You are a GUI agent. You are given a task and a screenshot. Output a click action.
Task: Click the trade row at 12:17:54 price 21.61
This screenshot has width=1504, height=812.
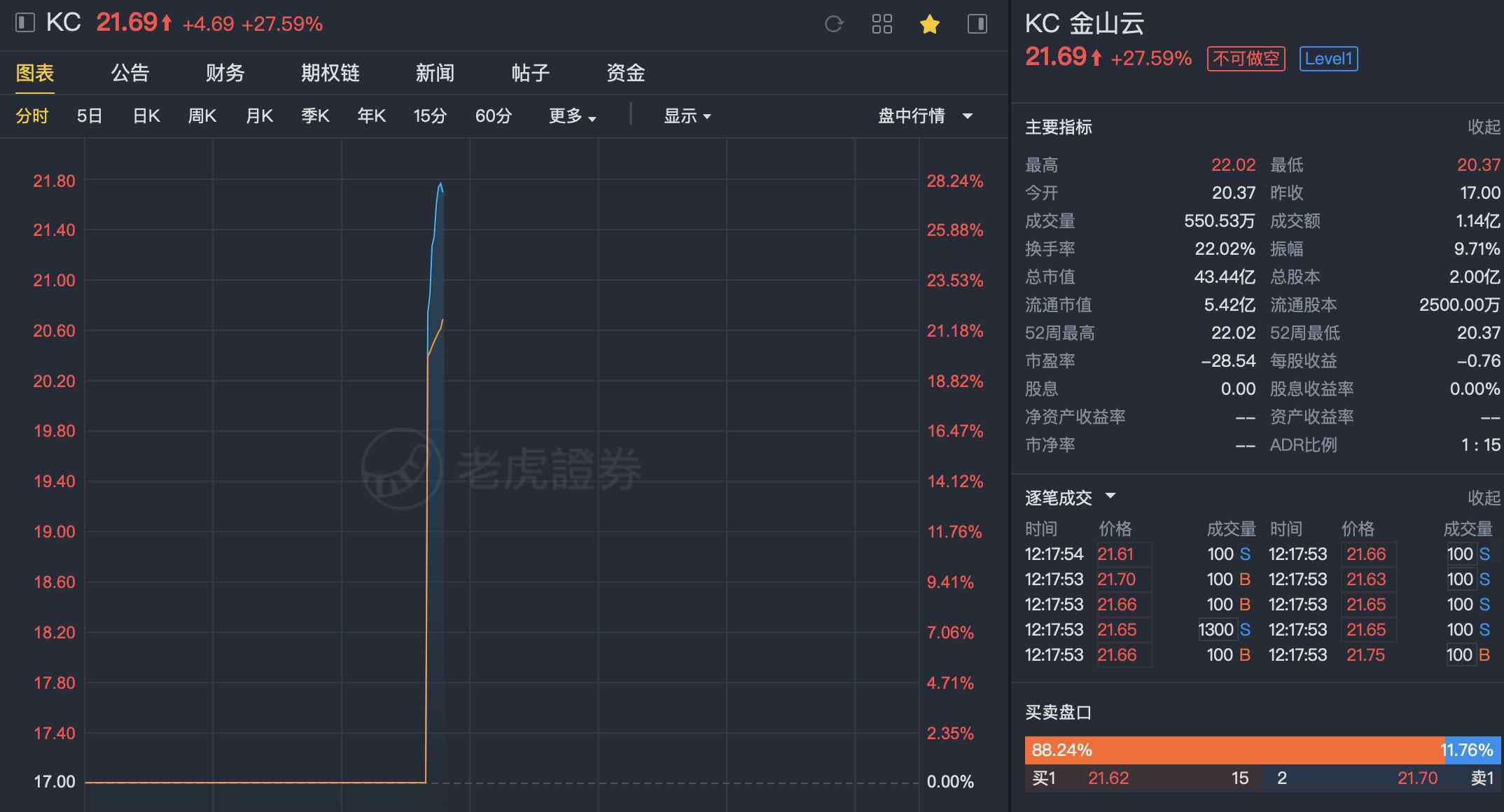click(x=1138, y=554)
